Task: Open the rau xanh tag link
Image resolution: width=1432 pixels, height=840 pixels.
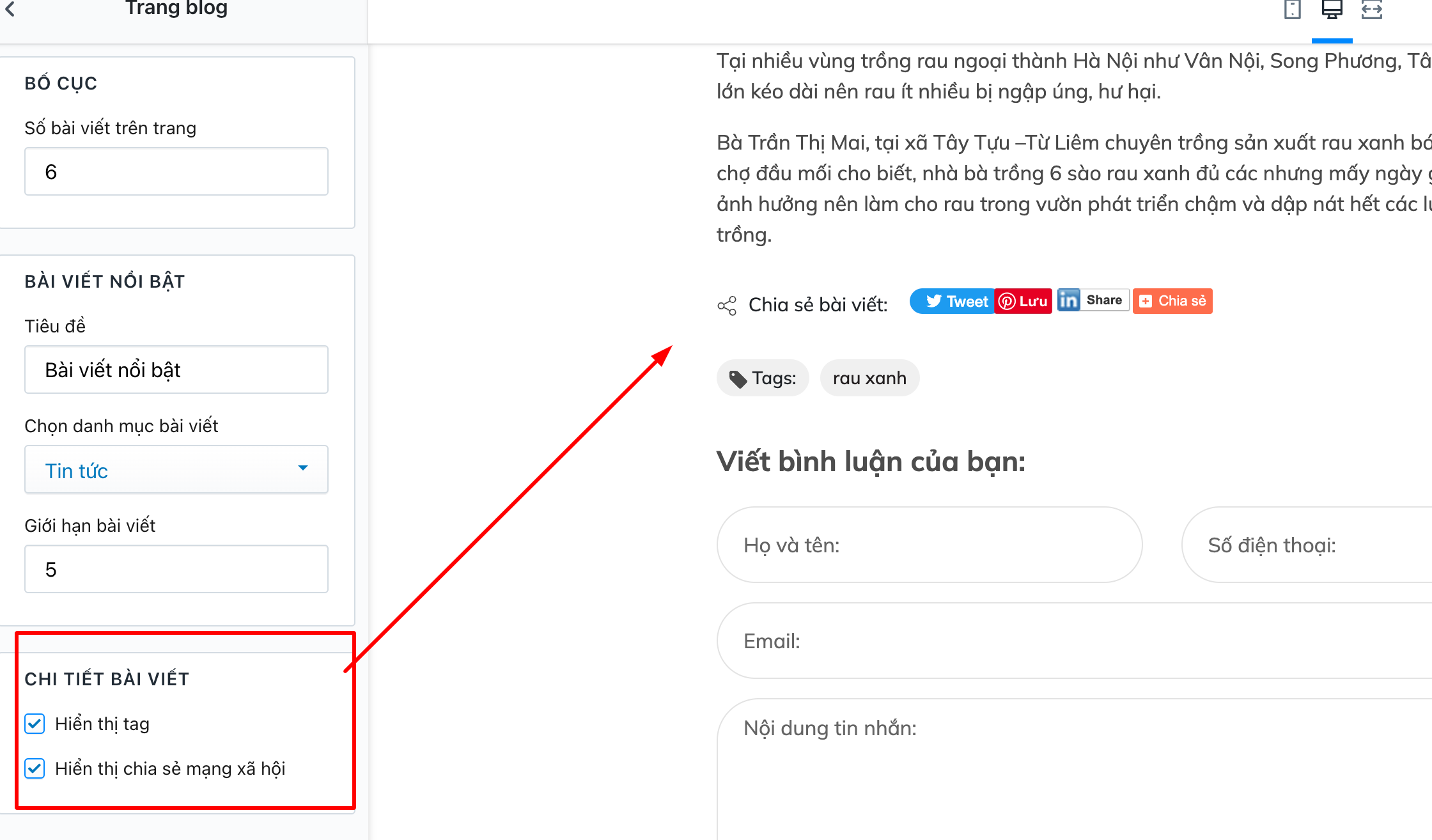Action: (x=869, y=378)
